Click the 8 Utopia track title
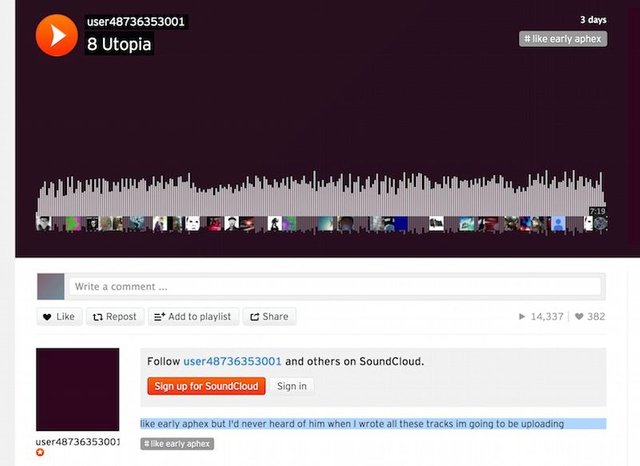The height and width of the screenshot is (466, 640). [119, 44]
